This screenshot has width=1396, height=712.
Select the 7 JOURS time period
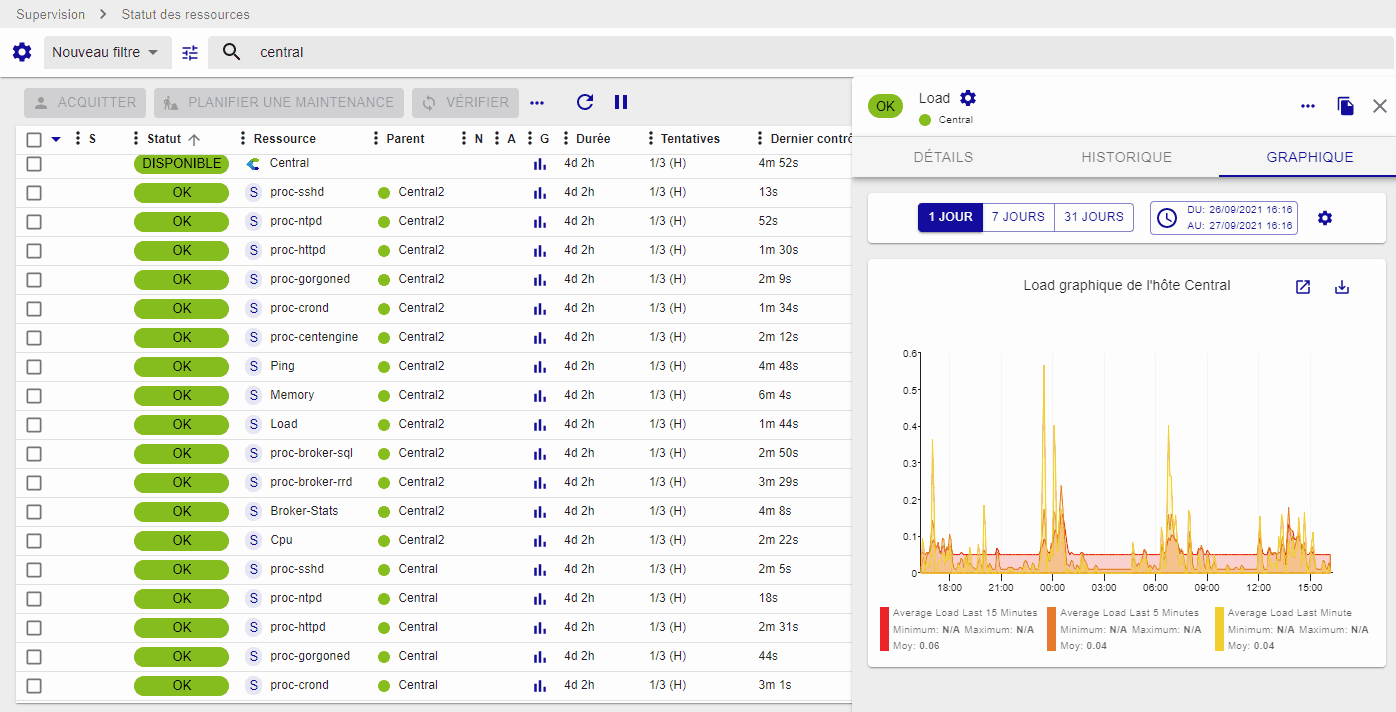click(x=1018, y=217)
